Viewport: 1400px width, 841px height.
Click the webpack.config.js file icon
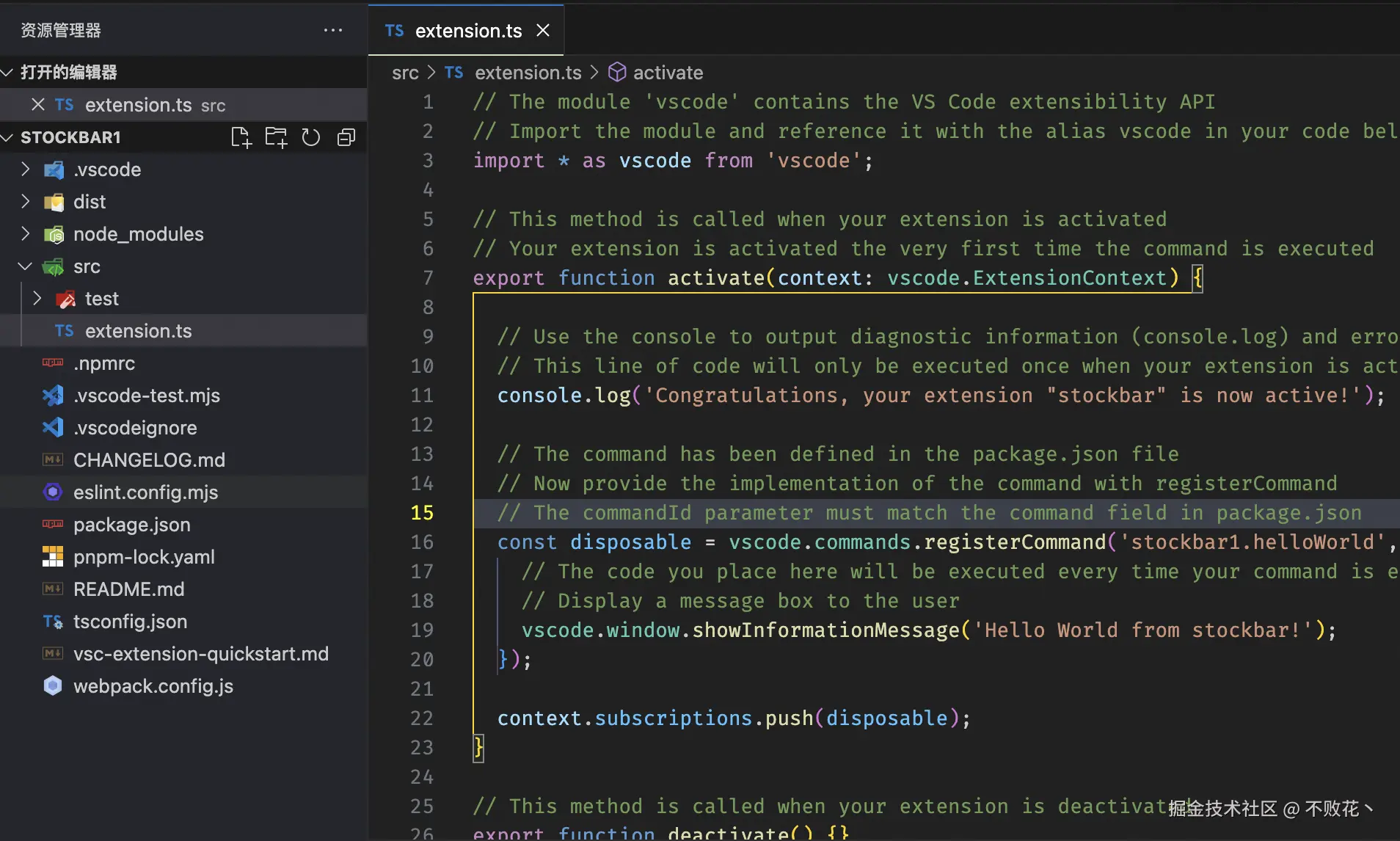[x=53, y=686]
